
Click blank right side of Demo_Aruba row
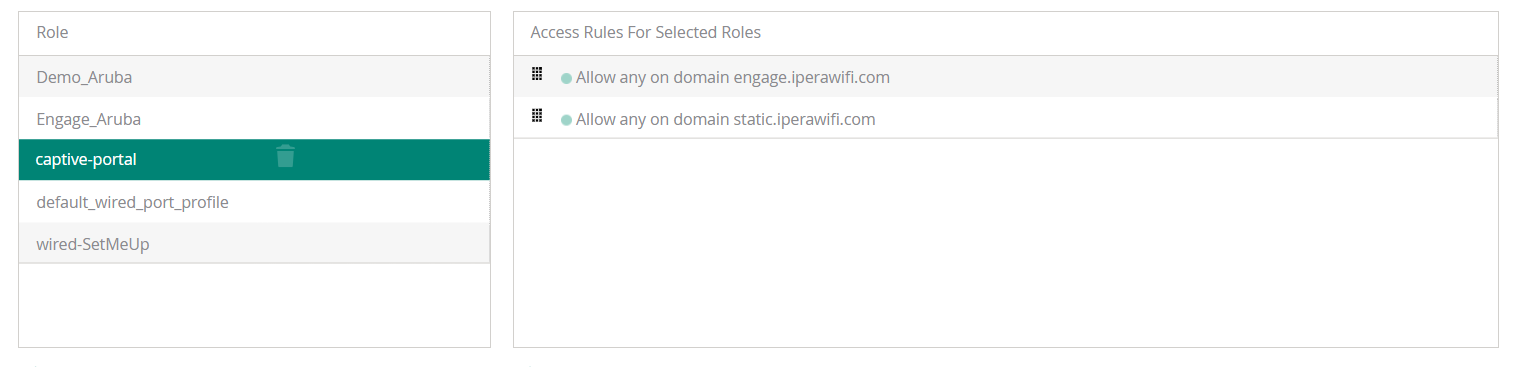coord(310,77)
